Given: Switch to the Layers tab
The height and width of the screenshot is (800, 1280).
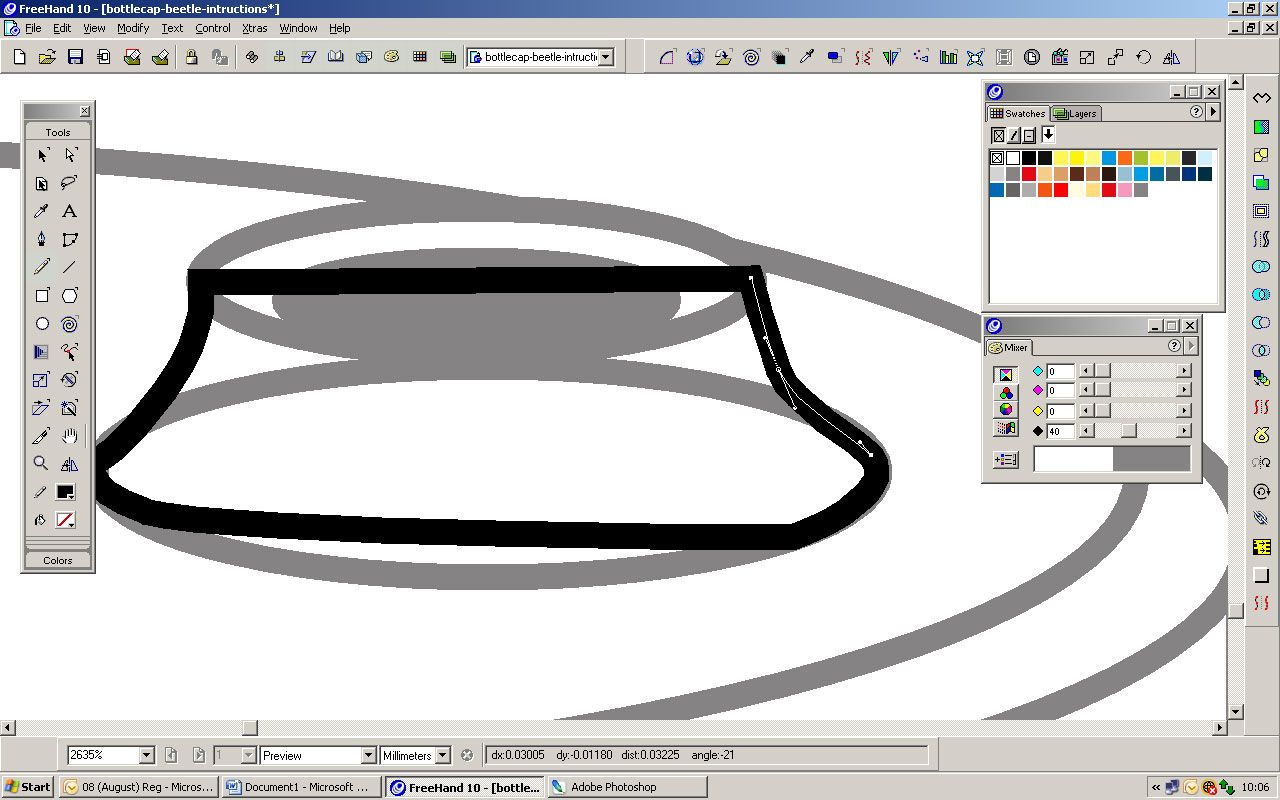Looking at the screenshot, I should click(x=1076, y=113).
